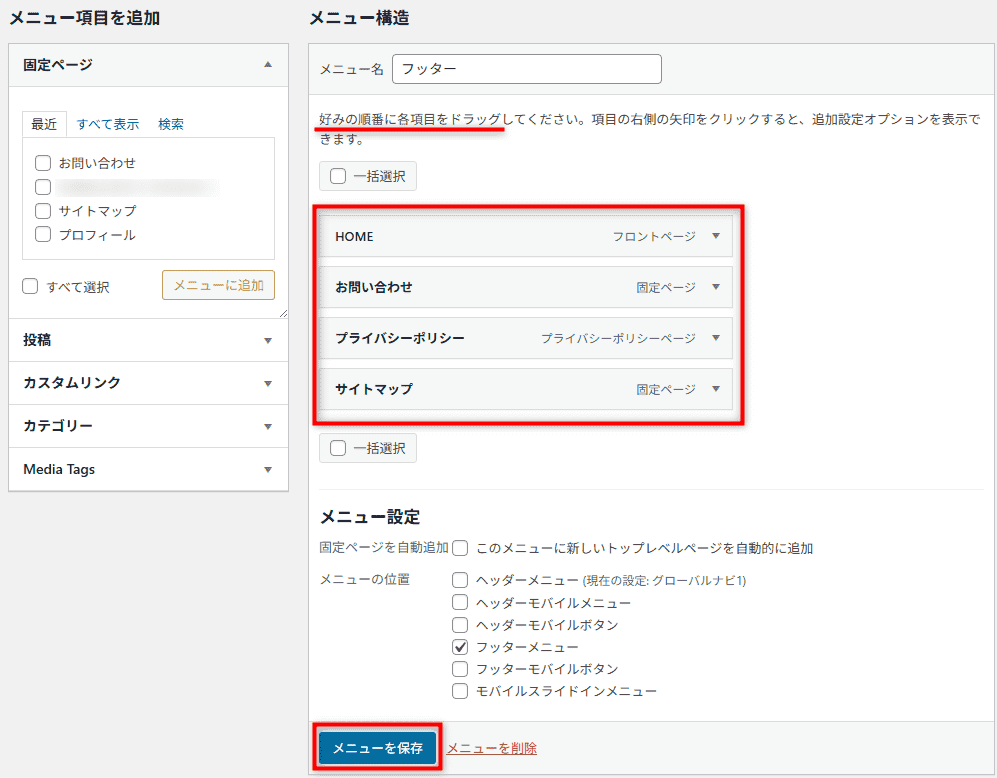The image size is (997, 778).
Task: Check the お問い合わせ page checkbox
Action: click(x=42, y=162)
